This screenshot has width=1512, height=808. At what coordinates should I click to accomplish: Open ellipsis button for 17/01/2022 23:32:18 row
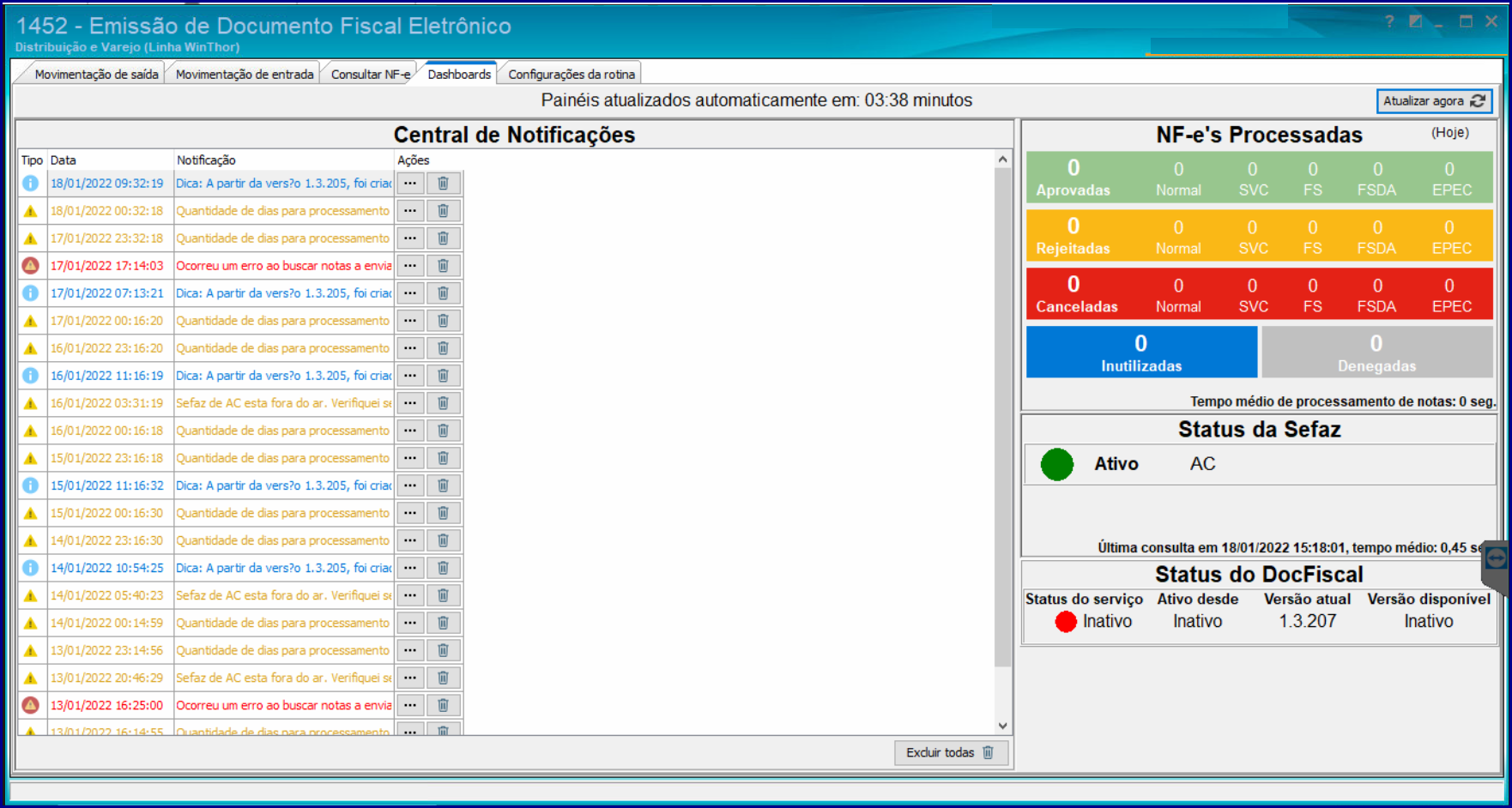(x=410, y=238)
